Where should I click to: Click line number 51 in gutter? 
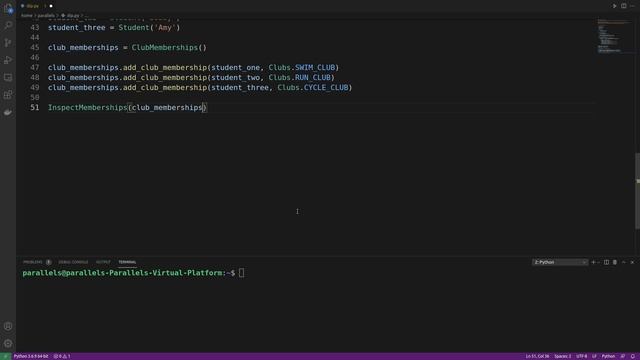[x=35, y=107]
